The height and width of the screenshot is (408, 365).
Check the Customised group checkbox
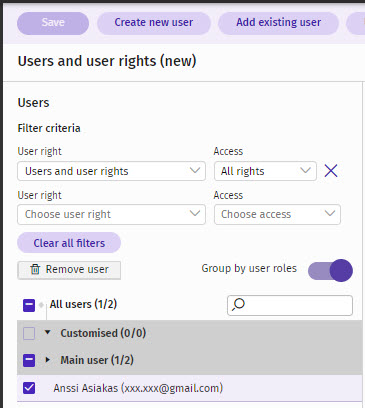(29, 333)
